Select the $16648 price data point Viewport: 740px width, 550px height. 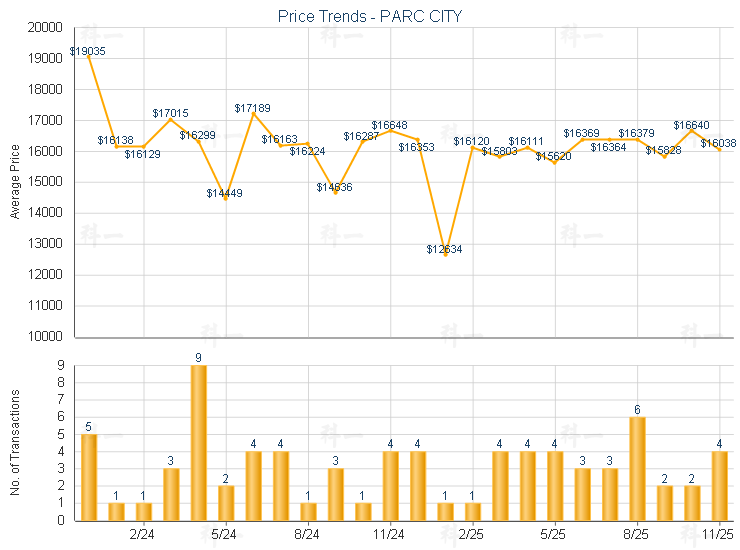[x=390, y=130]
